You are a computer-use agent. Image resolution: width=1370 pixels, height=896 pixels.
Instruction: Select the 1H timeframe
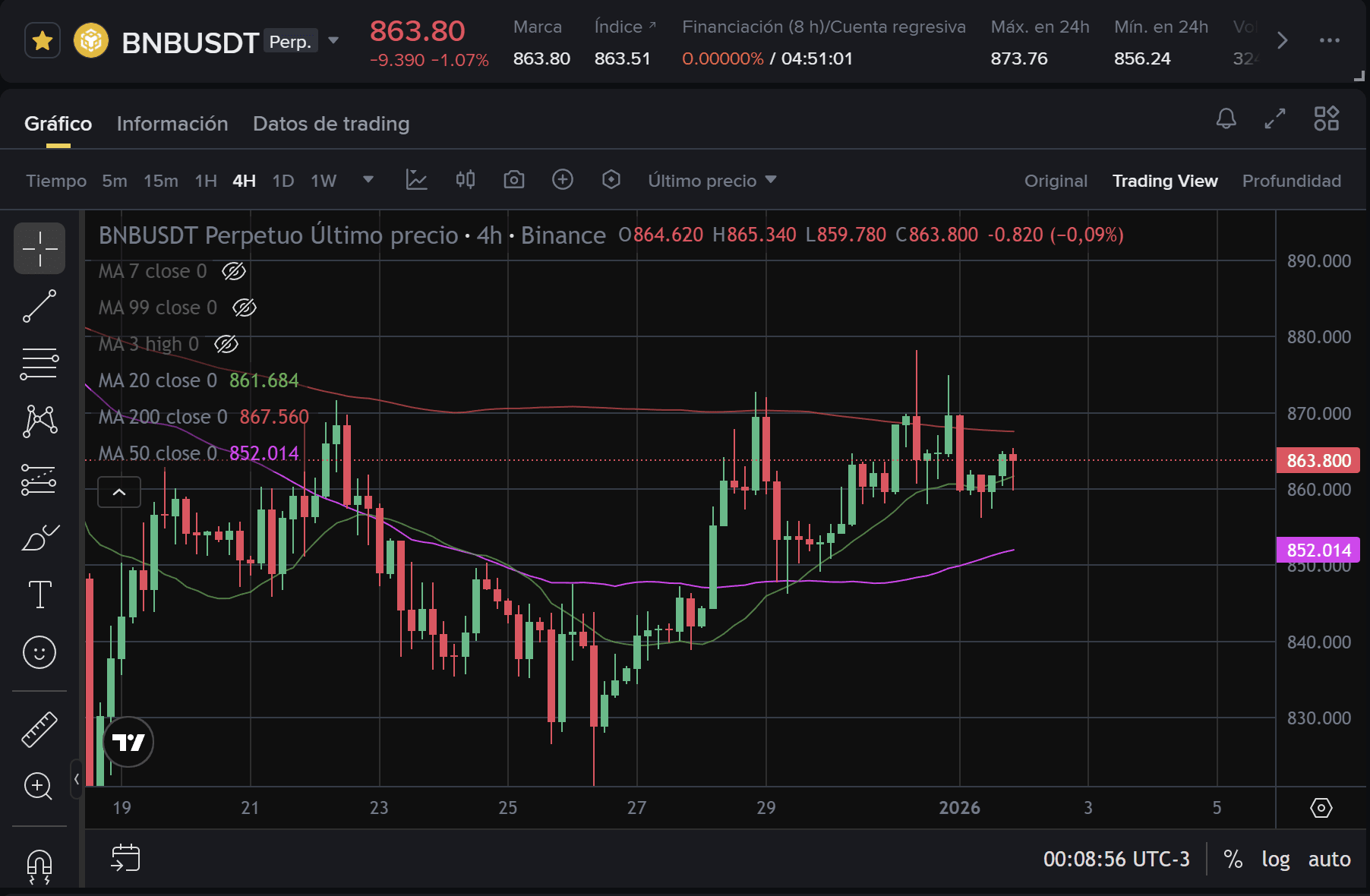click(x=206, y=181)
